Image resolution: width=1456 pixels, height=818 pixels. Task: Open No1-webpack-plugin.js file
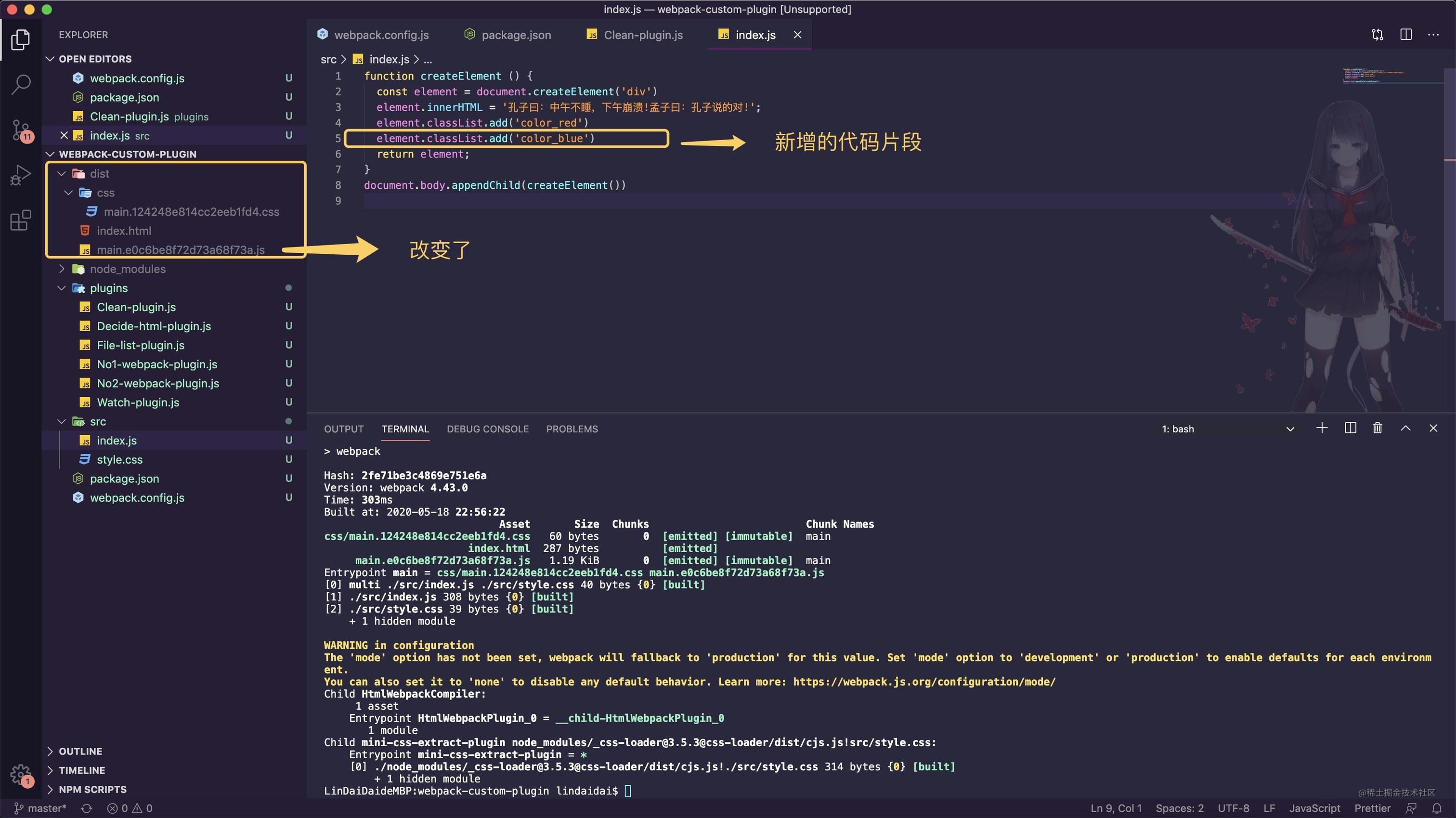click(x=157, y=364)
